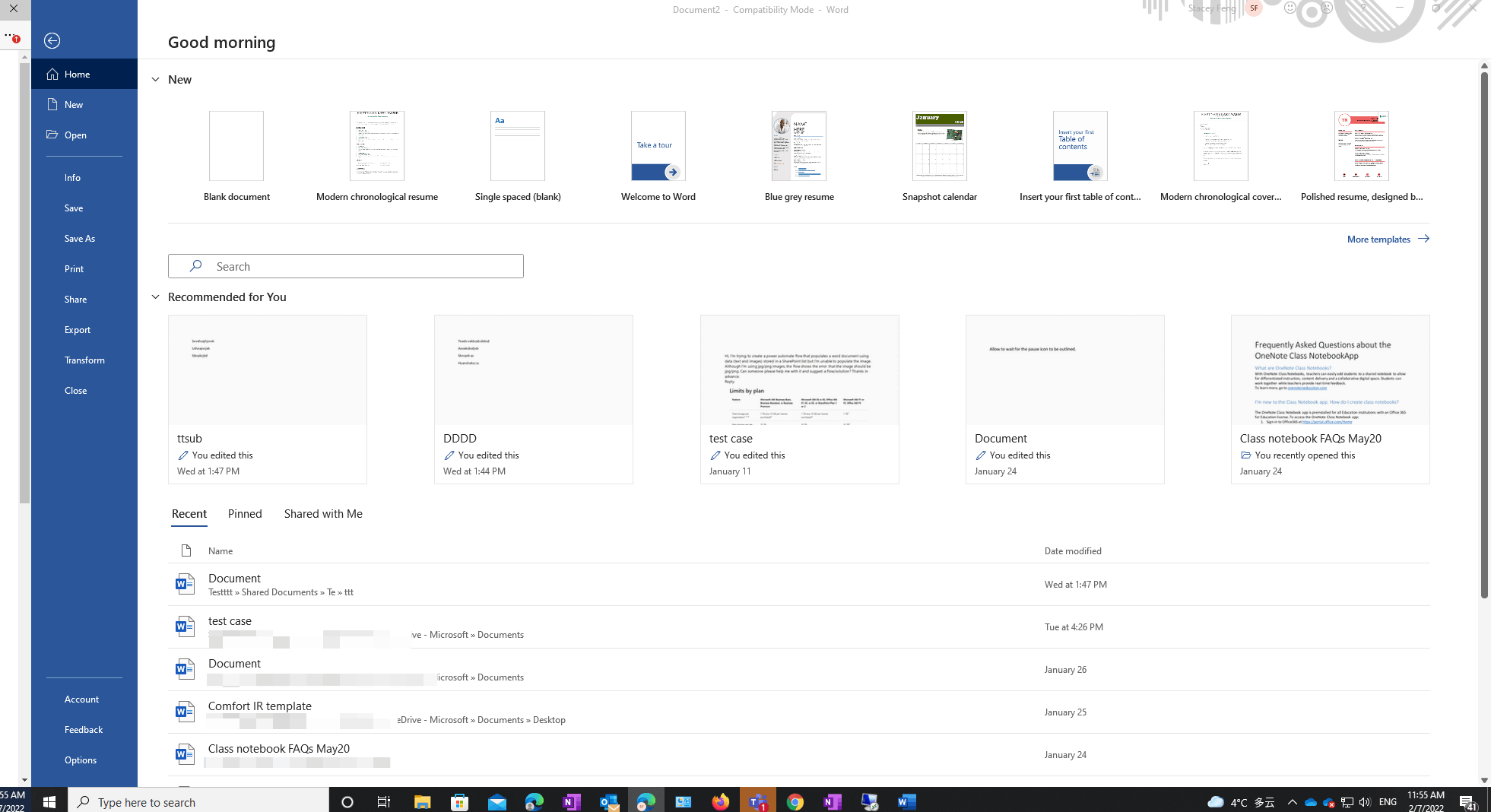Click the Word icon beside Comfort IR template
Viewport: 1491px width, 812px height.
tap(184, 711)
